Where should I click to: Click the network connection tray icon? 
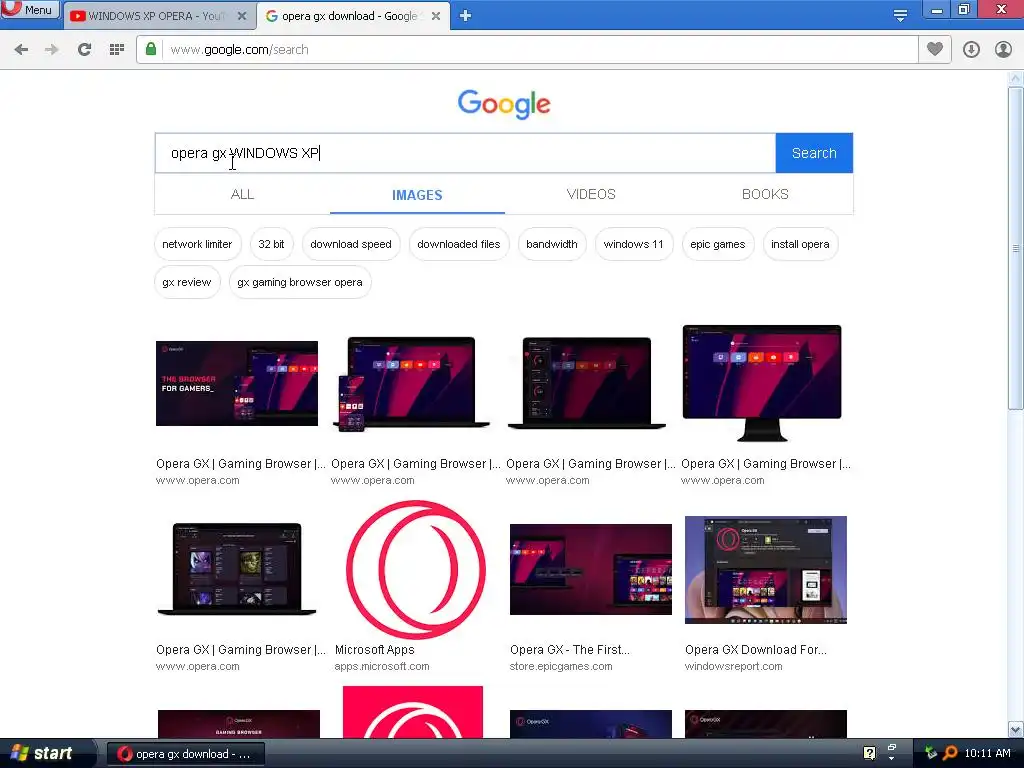pos(931,753)
